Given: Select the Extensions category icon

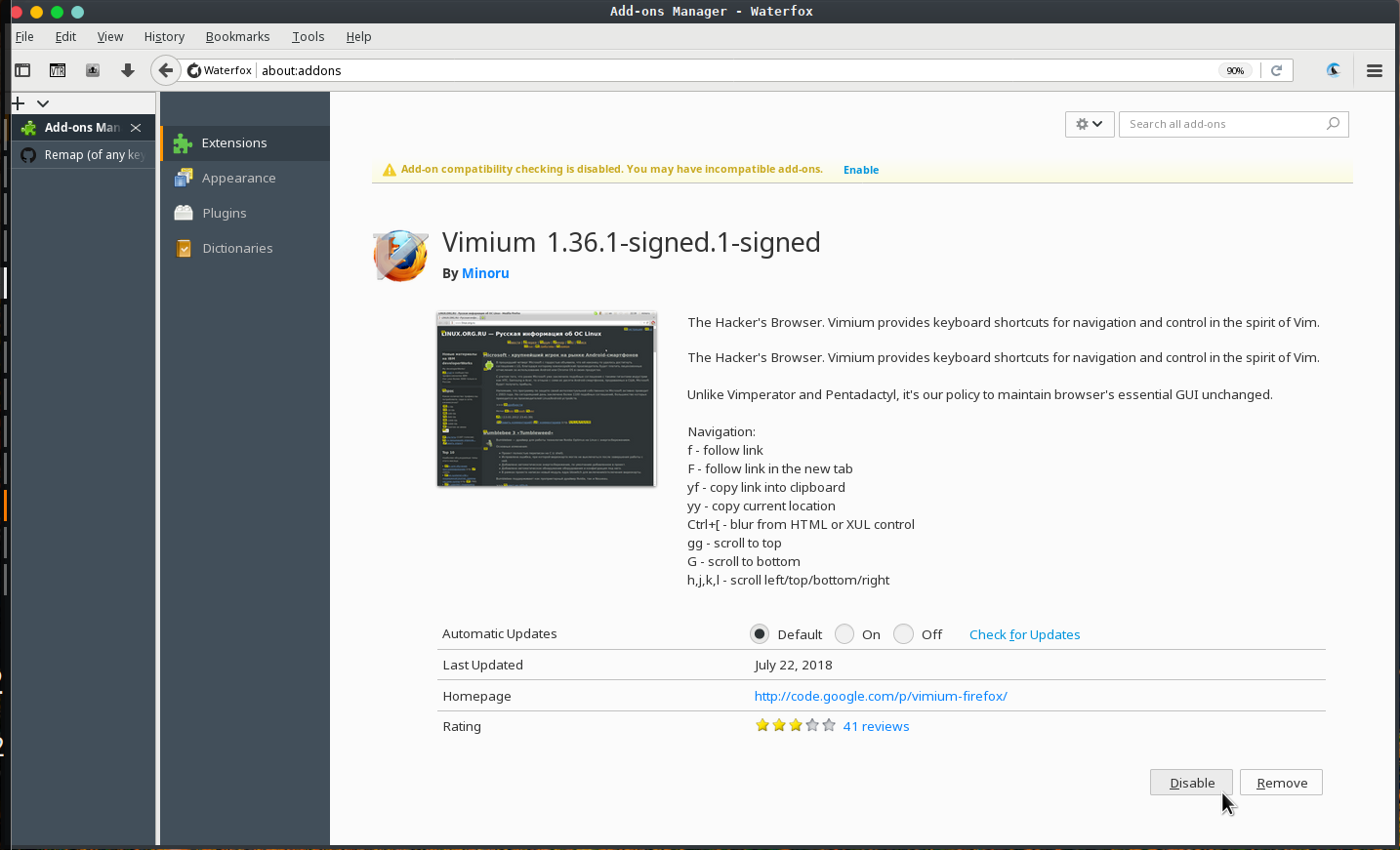Looking at the screenshot, I should pyautogui.click(x=183, y=142).
